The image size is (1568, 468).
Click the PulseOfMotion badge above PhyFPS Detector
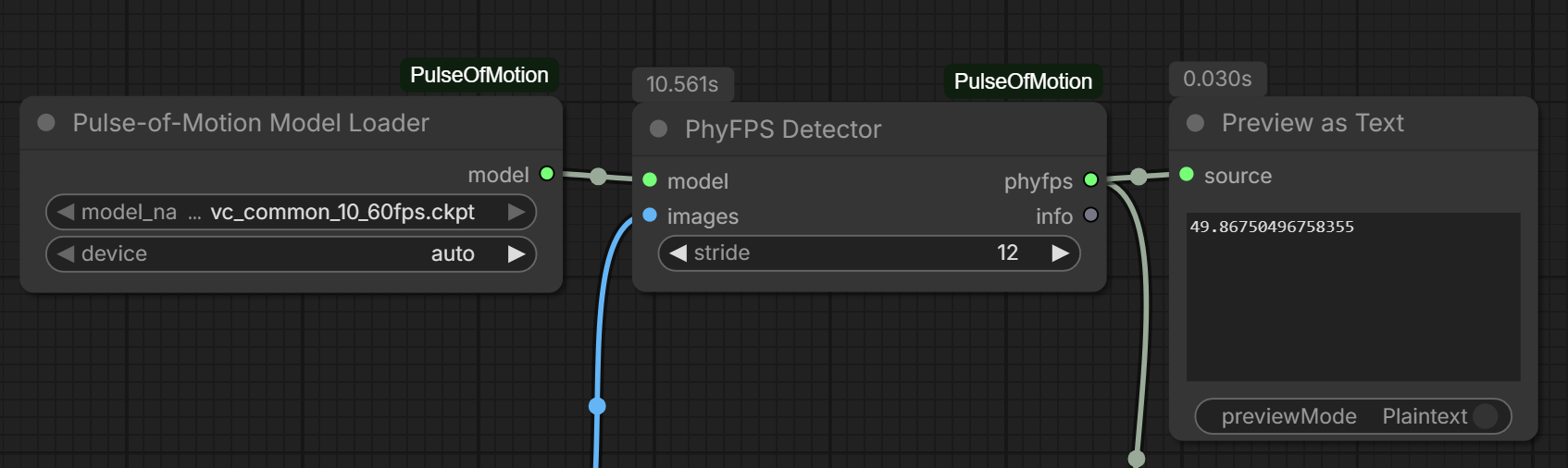point(1023,81)
